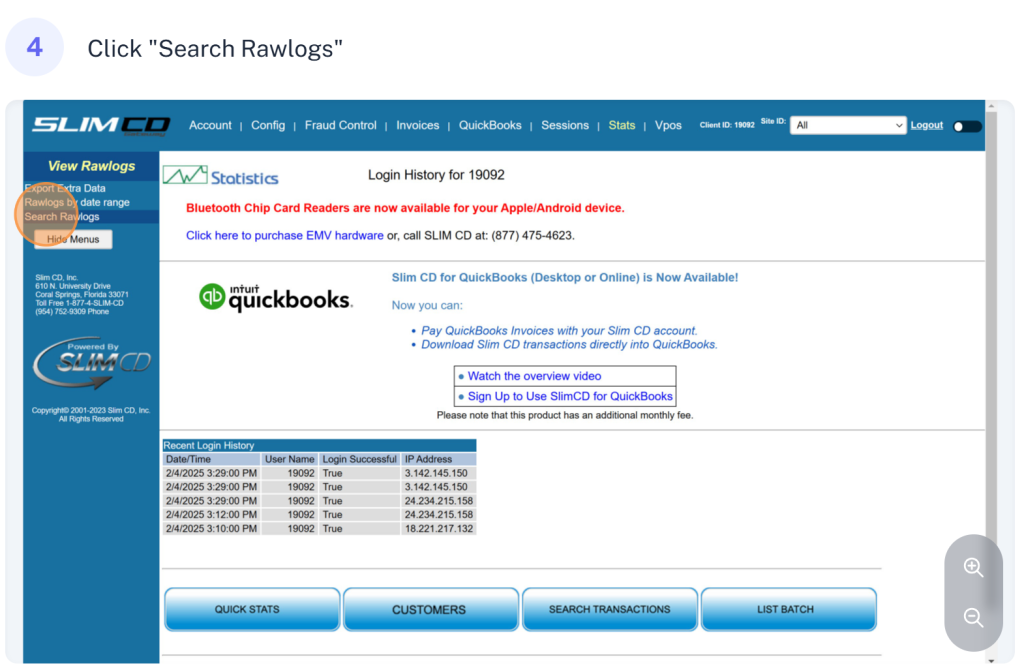This screenshot has height=670, width=1024.
Task: Toggle the dark mode switch near Logout
Action: [x=966, y=126]
